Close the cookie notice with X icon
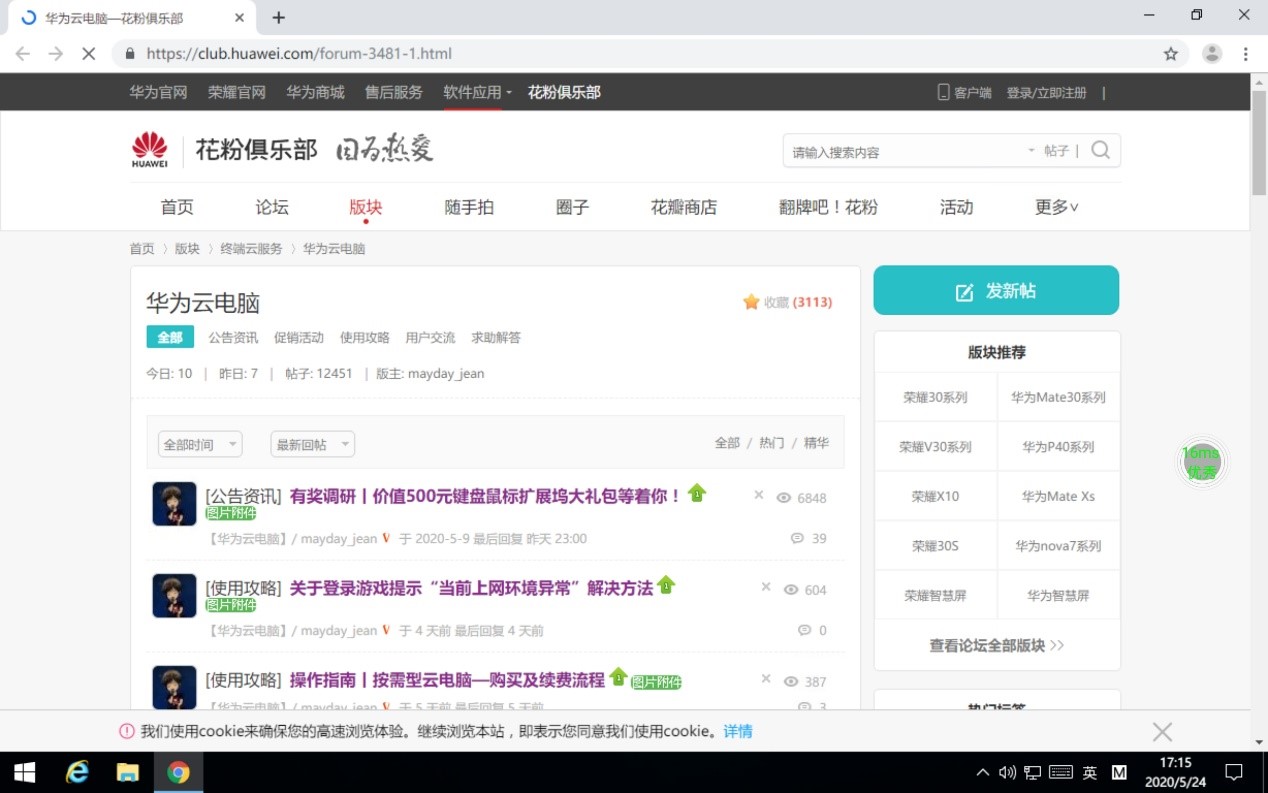Viewport: 1268px width, 793px height. [1162, 732]
